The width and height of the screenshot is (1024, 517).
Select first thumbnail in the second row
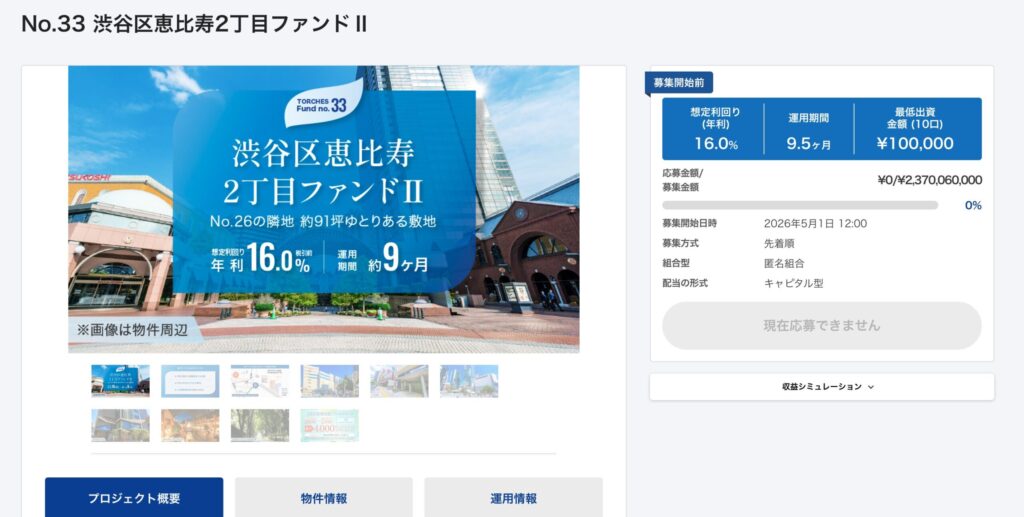point(120,425)
